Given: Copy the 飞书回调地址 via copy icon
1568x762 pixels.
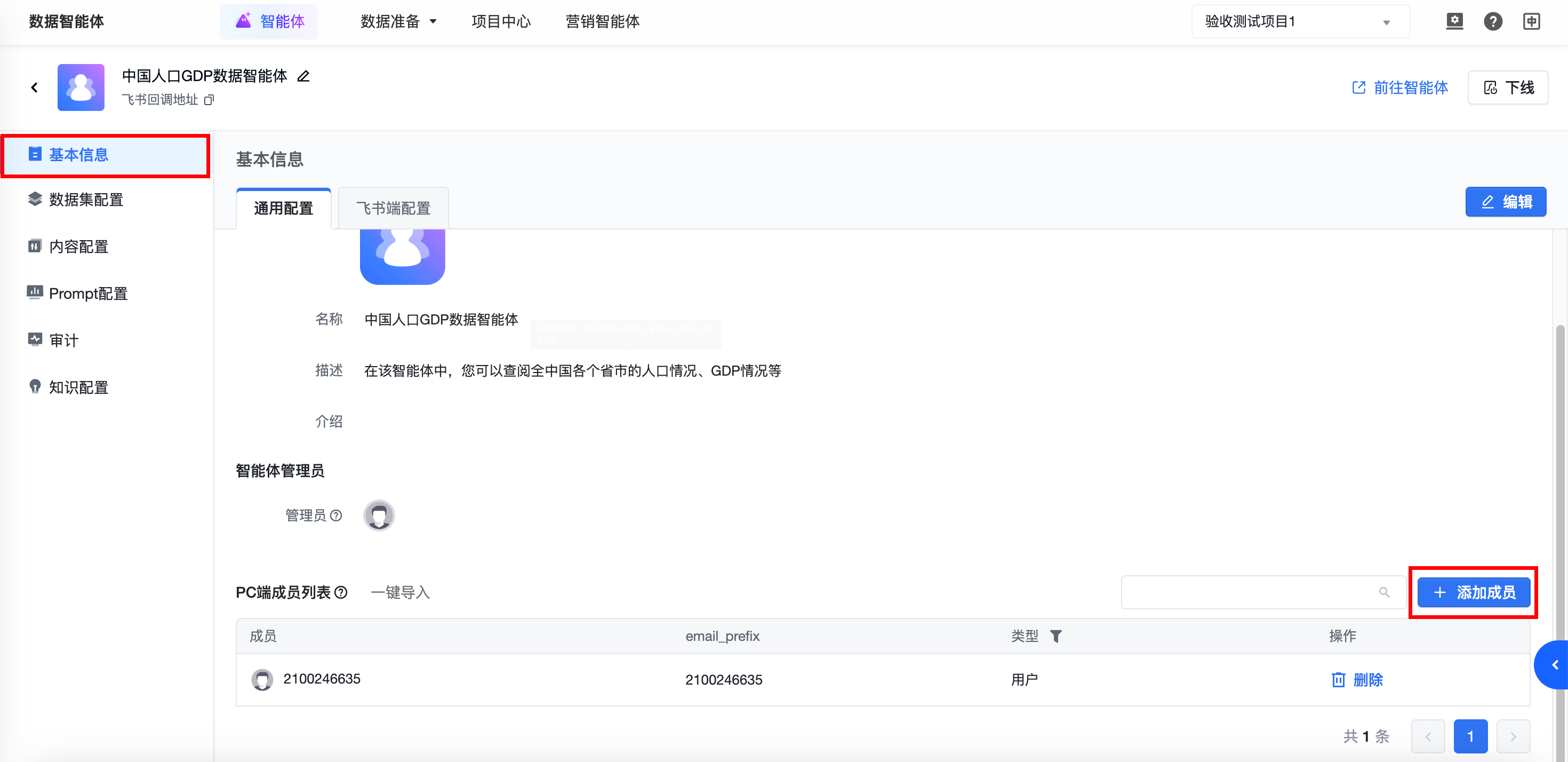Looking at the screenshot, I should pos(209,100).
